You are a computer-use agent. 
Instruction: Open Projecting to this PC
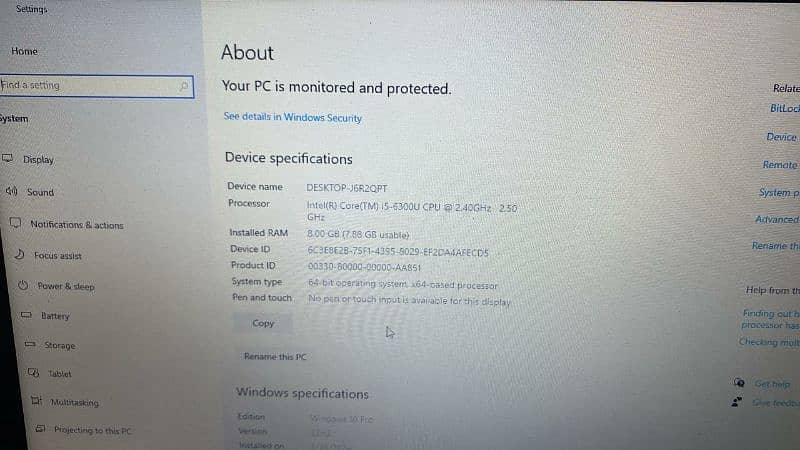[93, 430]
